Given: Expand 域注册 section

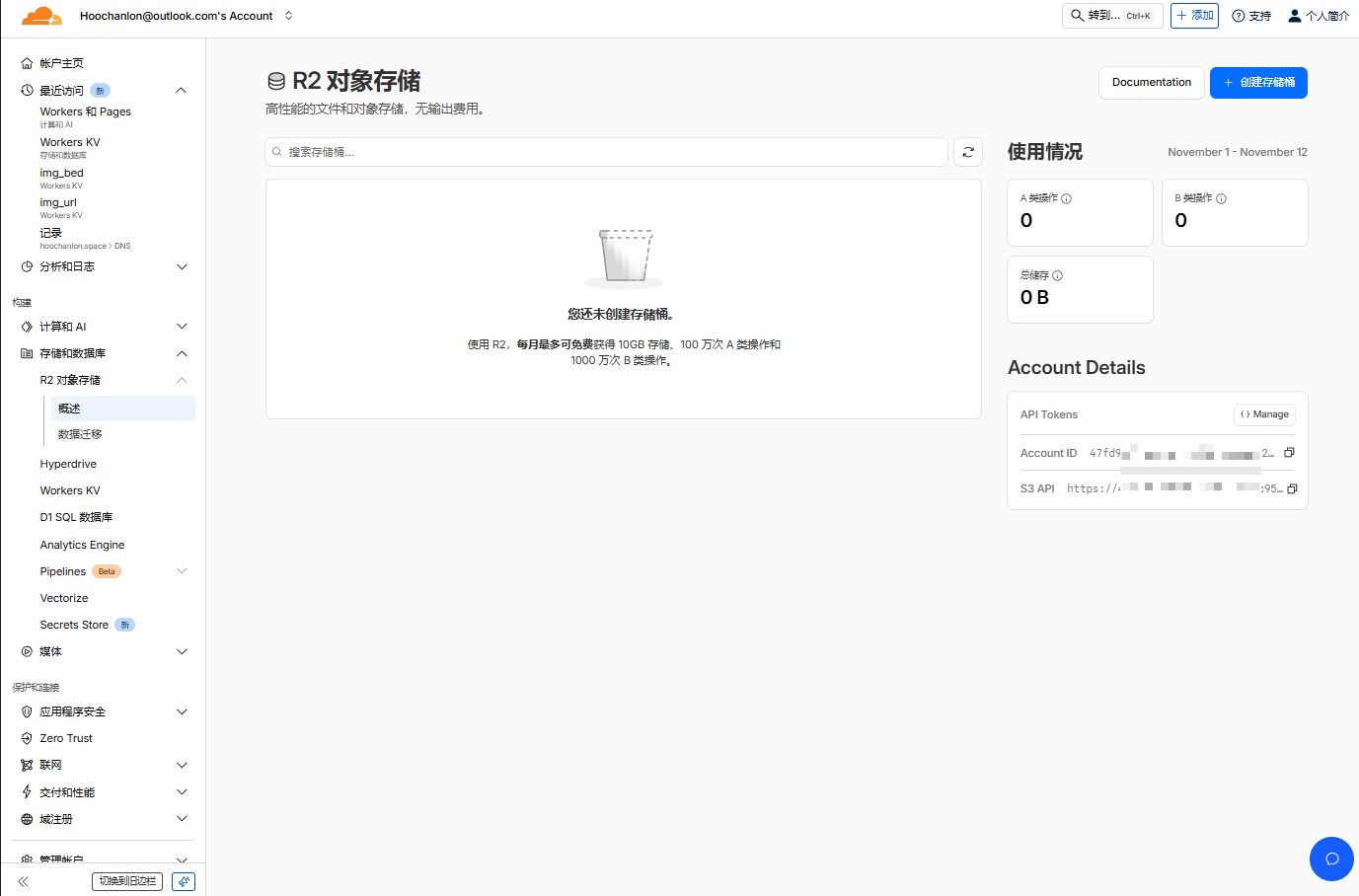Looking at the screenshot, I should tap(182, 818).
